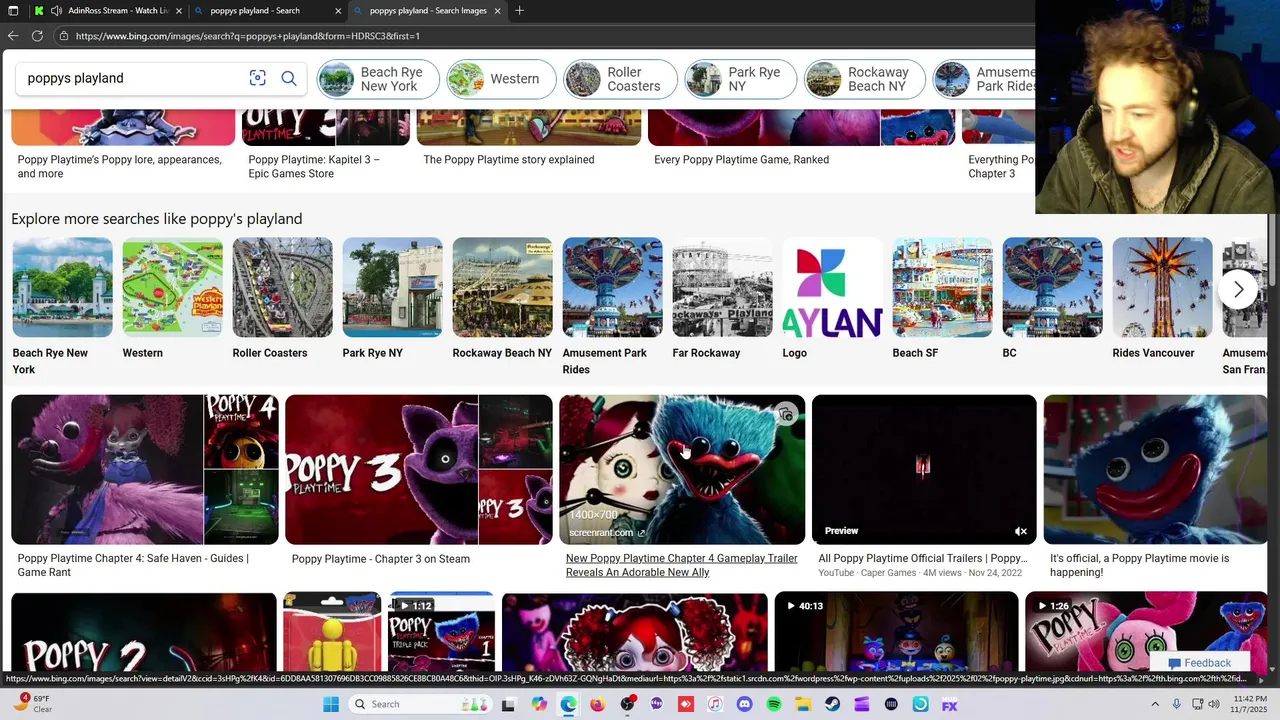The height and width of the screenshot is (720, 1280).
Task: Reload the page with the refresh icon
Action: click(37, 35)
